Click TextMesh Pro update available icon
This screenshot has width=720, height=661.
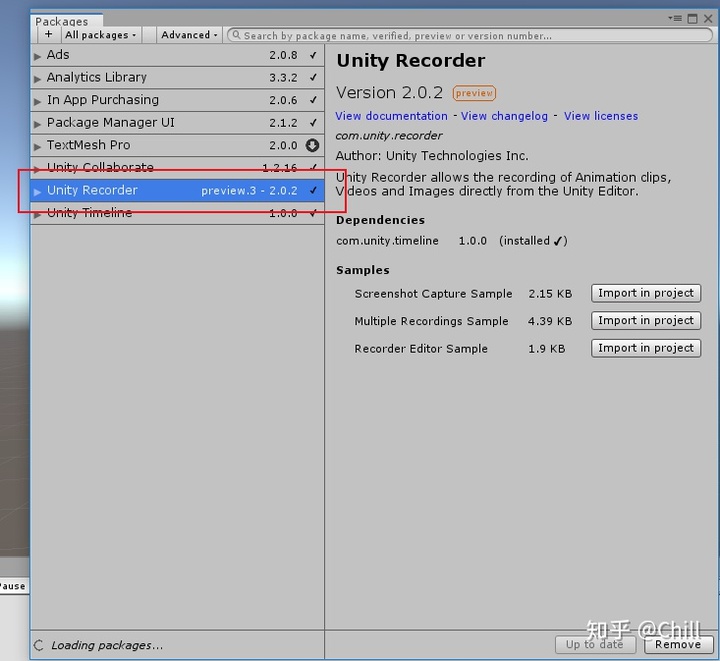coord(312,146)
